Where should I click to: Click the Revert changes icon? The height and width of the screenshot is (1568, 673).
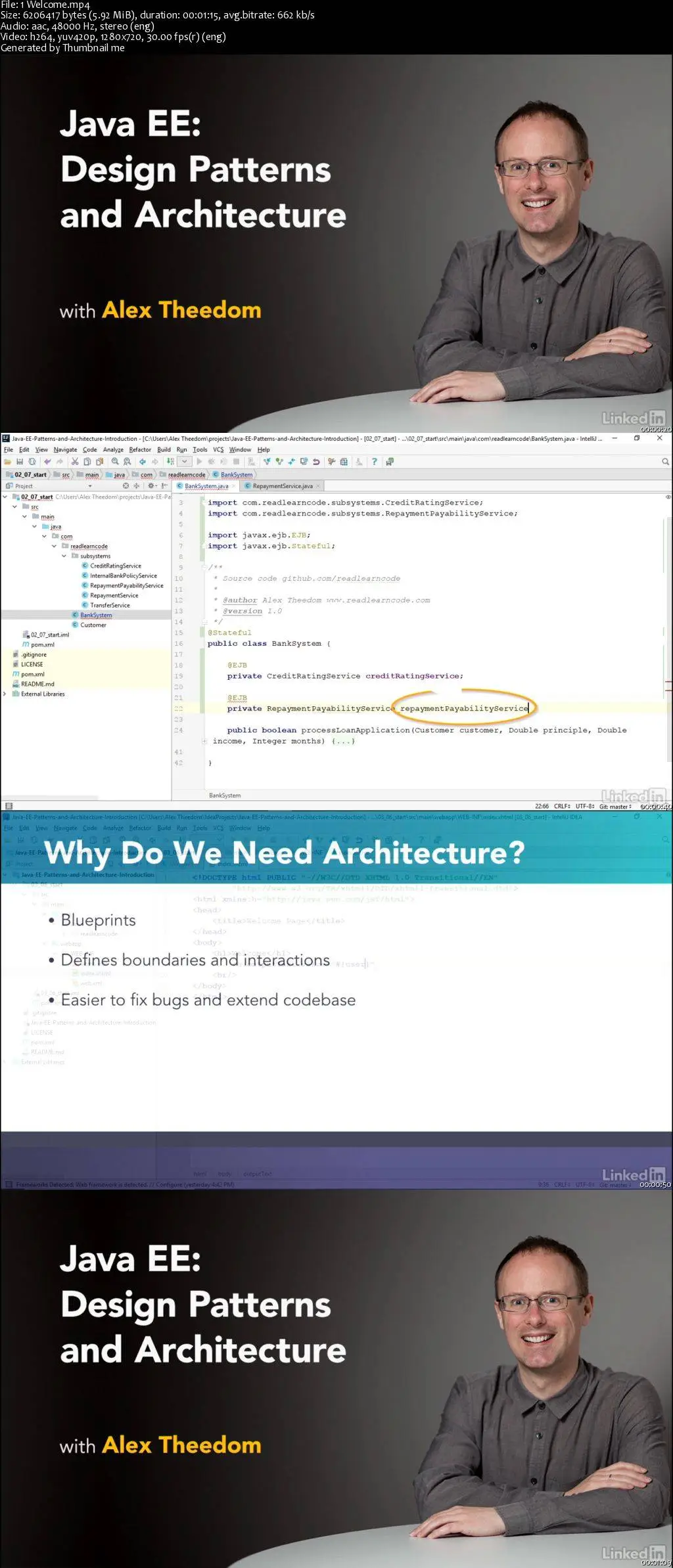pyautogui.click(x=316, y=461)
